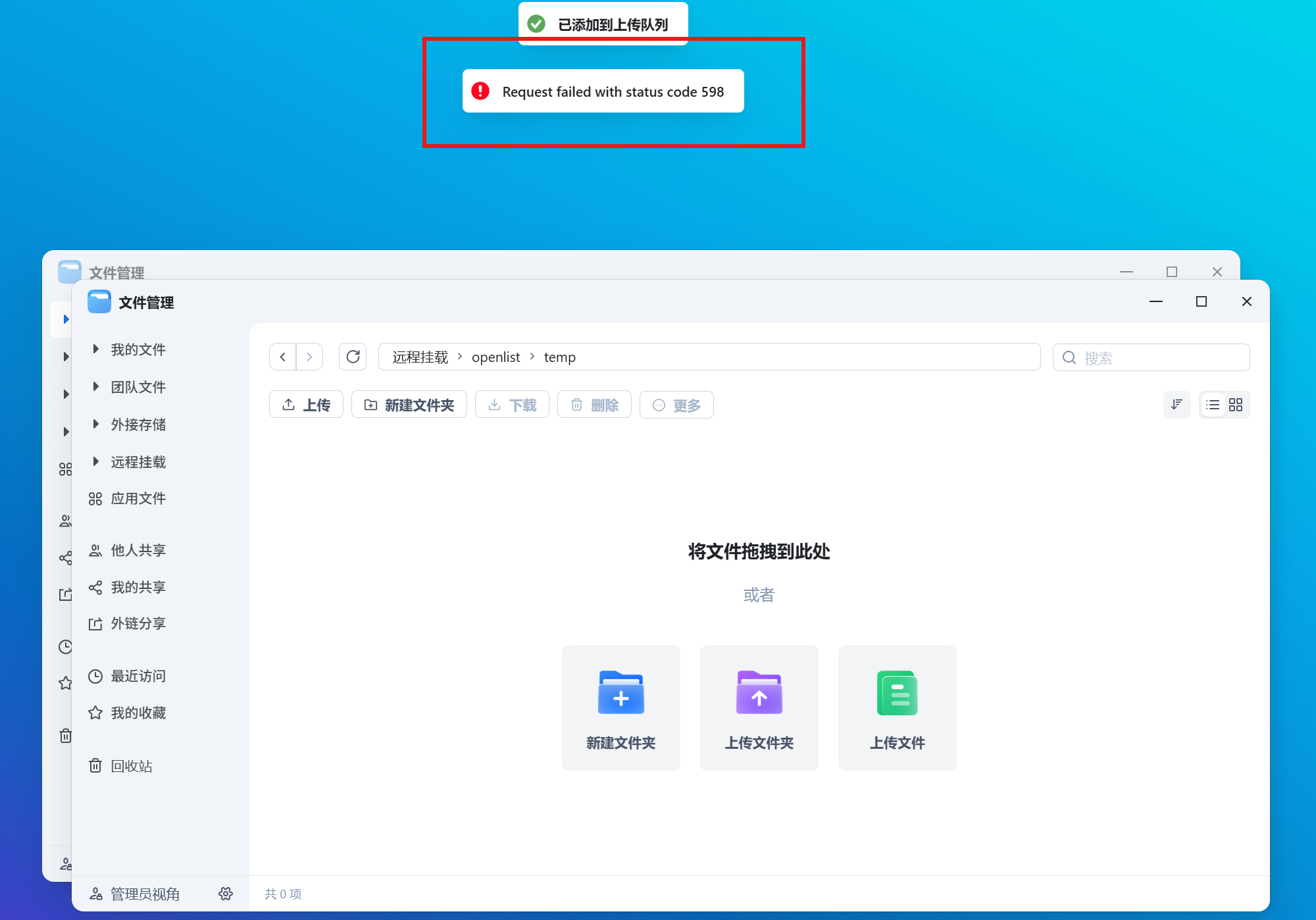
Task: Open the sort order icon
Action: pos(1177,405)
